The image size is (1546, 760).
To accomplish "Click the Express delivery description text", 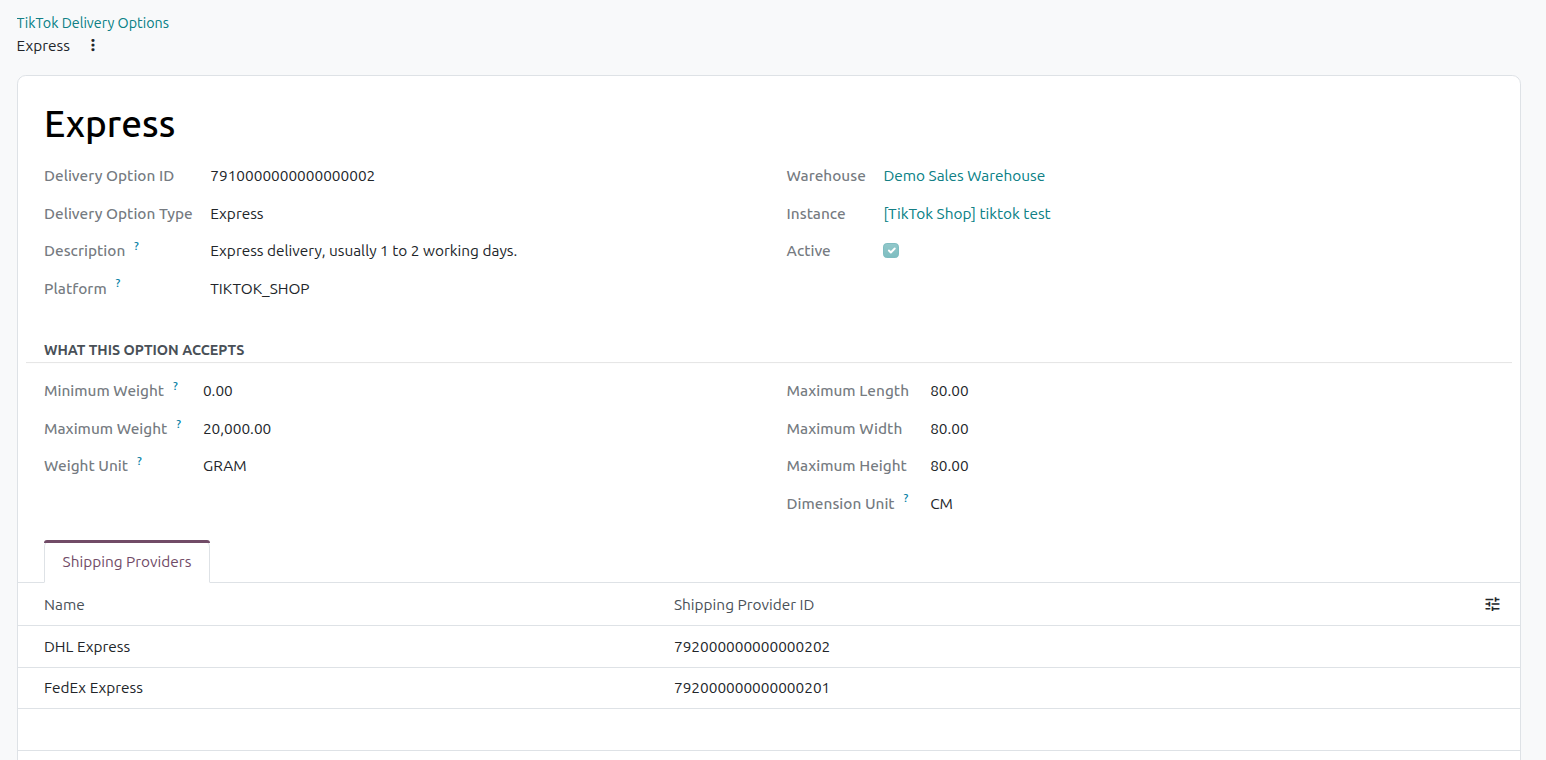I will click(363, 251).
